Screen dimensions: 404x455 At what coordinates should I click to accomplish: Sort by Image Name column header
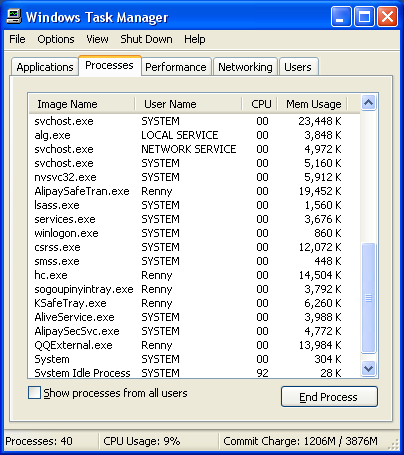point(82,104)
